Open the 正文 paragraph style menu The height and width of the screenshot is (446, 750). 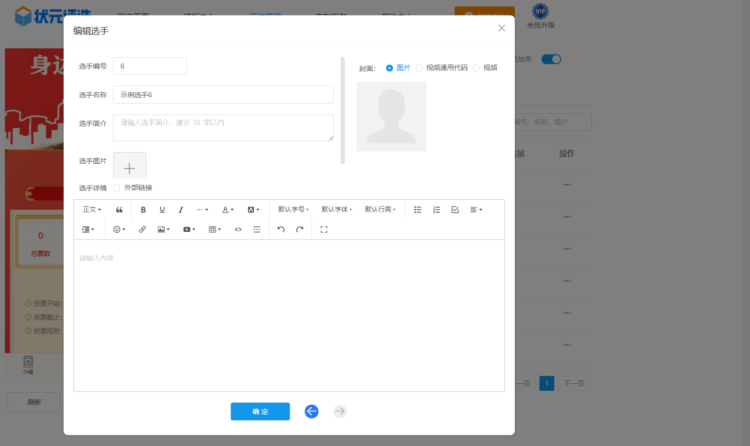[x=92, y=210]
